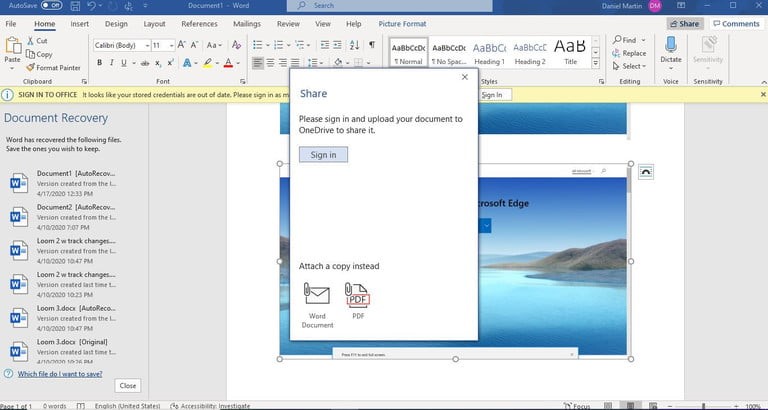
Task: Toggle Underline formatting
Action: tap(124, 63)
